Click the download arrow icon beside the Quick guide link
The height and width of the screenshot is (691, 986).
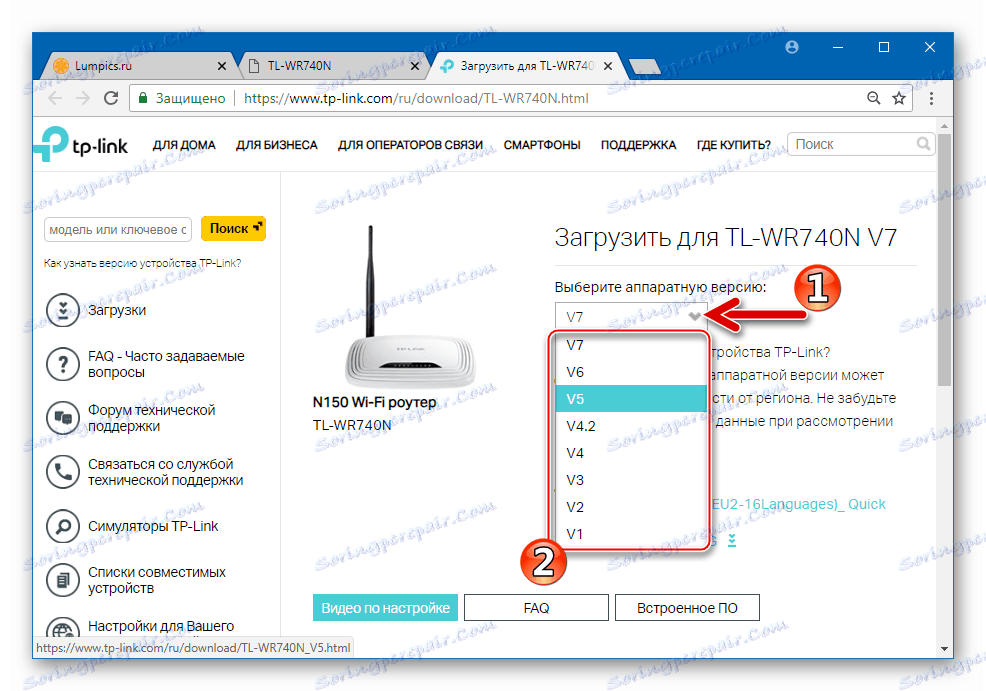point(732,541)
